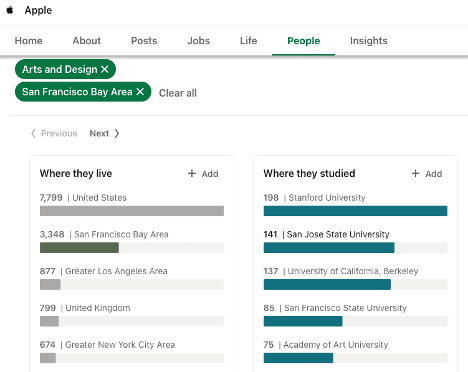
Task: Click Clear all filters
Action: coord(178,93)
